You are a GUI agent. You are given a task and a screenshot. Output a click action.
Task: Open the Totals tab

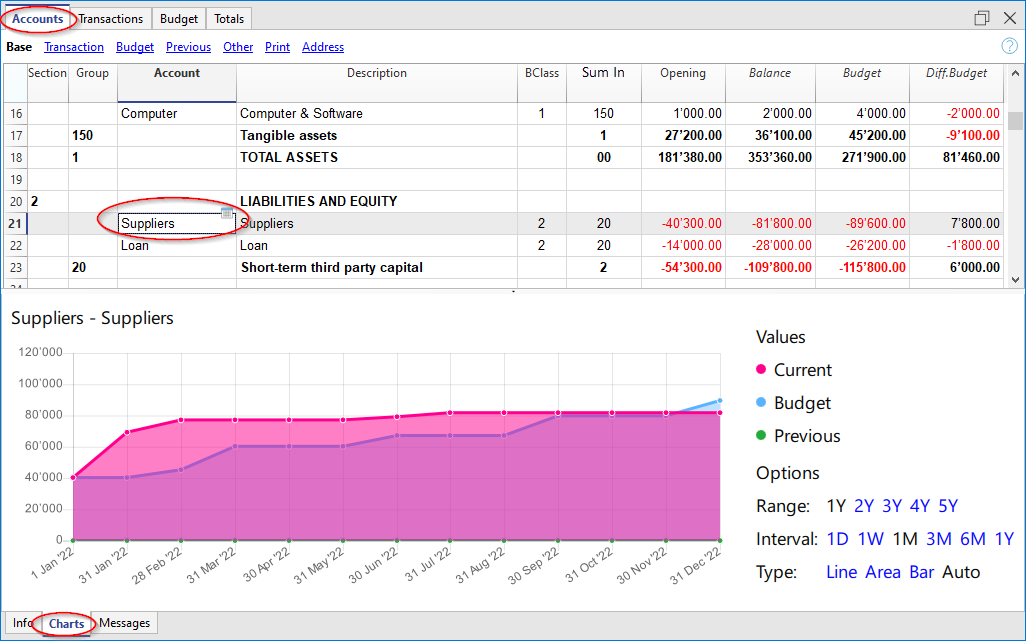229,19
